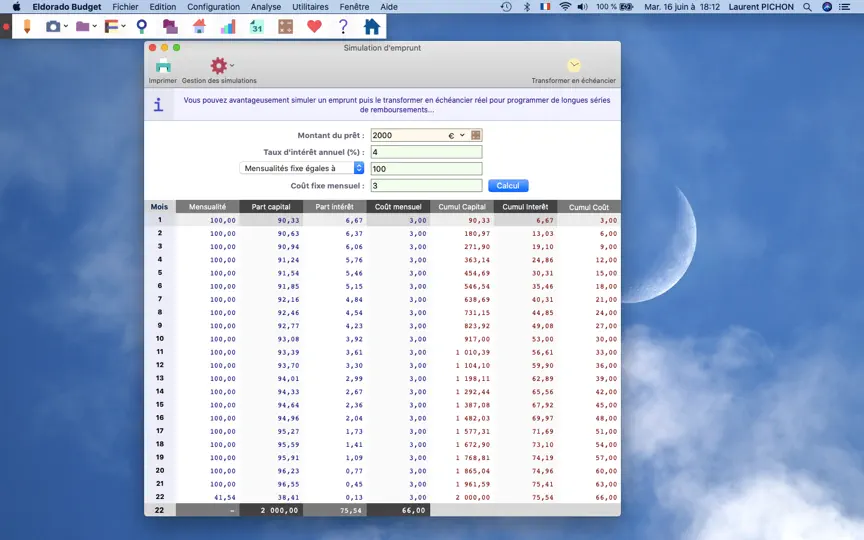Open the Configuration menu
Screen dimensions: 864x540
coord(213,7)
